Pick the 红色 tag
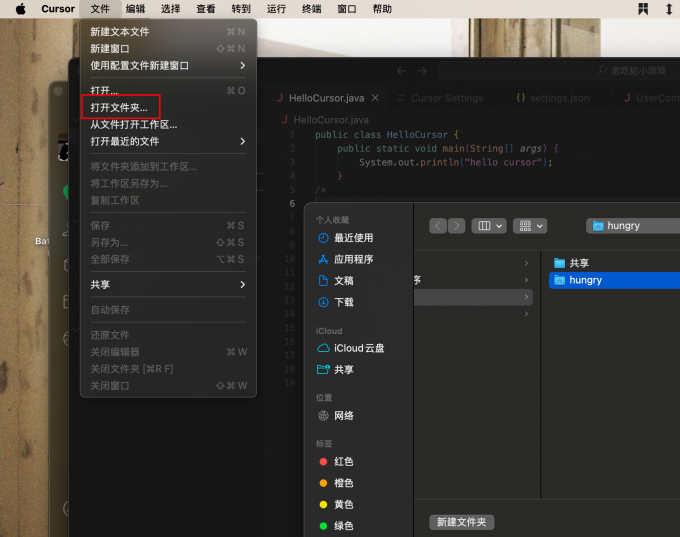Screen dimensions: 680x537 point(343,462)
